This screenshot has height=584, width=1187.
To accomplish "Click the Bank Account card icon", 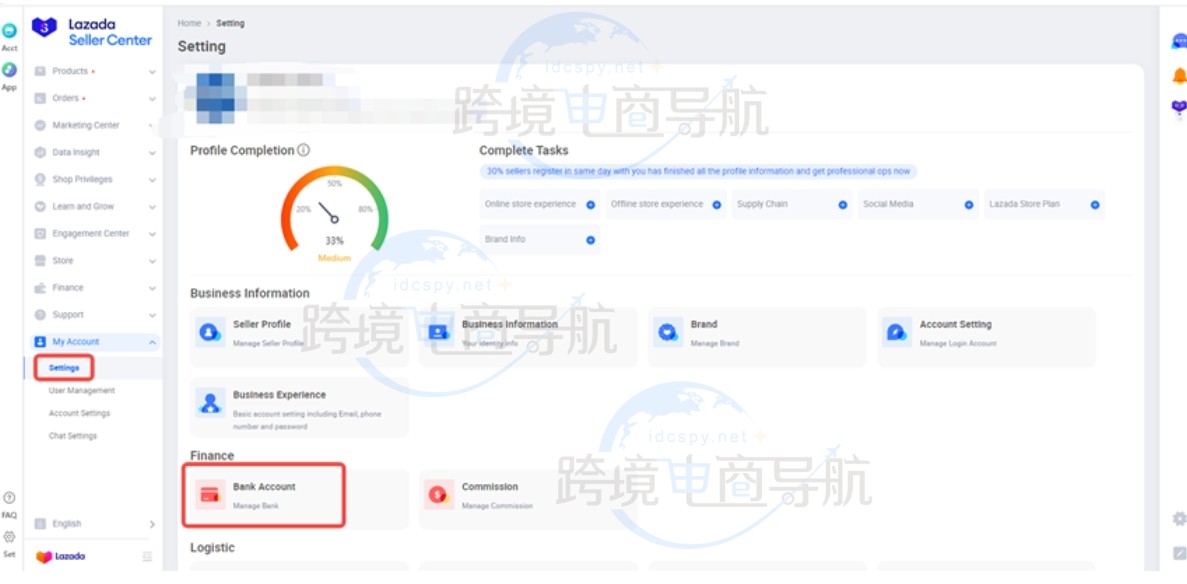I will point(210,494).
